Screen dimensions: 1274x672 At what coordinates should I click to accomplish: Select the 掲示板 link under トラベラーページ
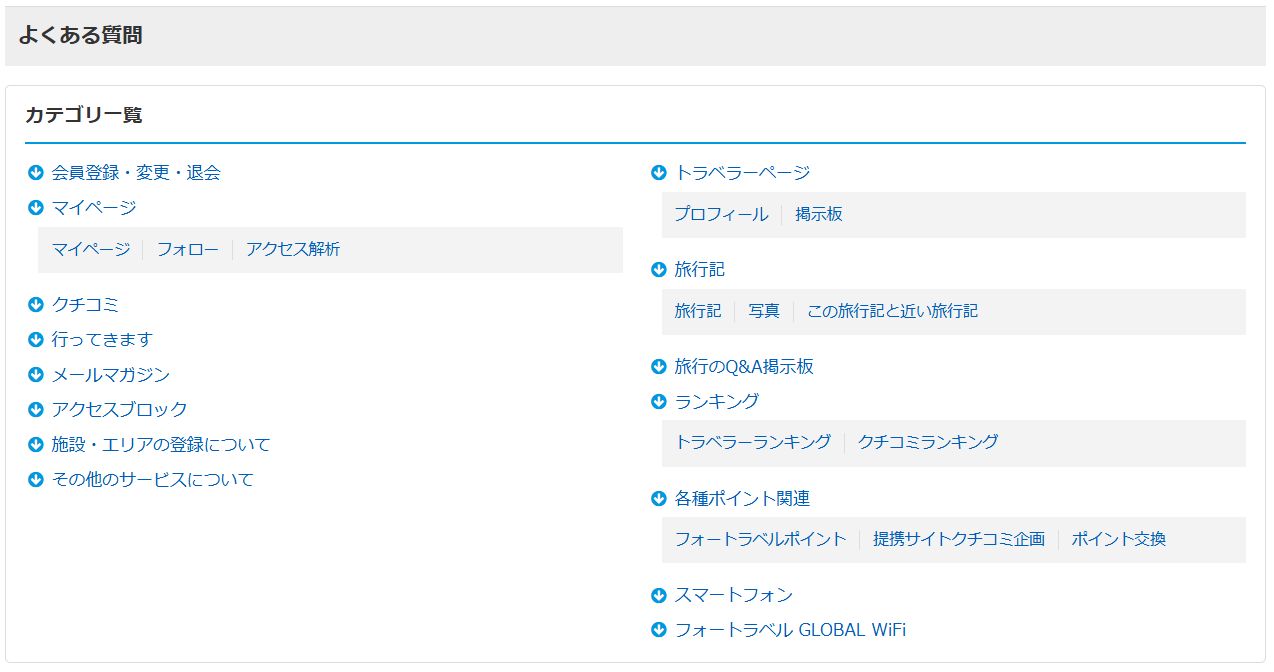pos(819,215)
